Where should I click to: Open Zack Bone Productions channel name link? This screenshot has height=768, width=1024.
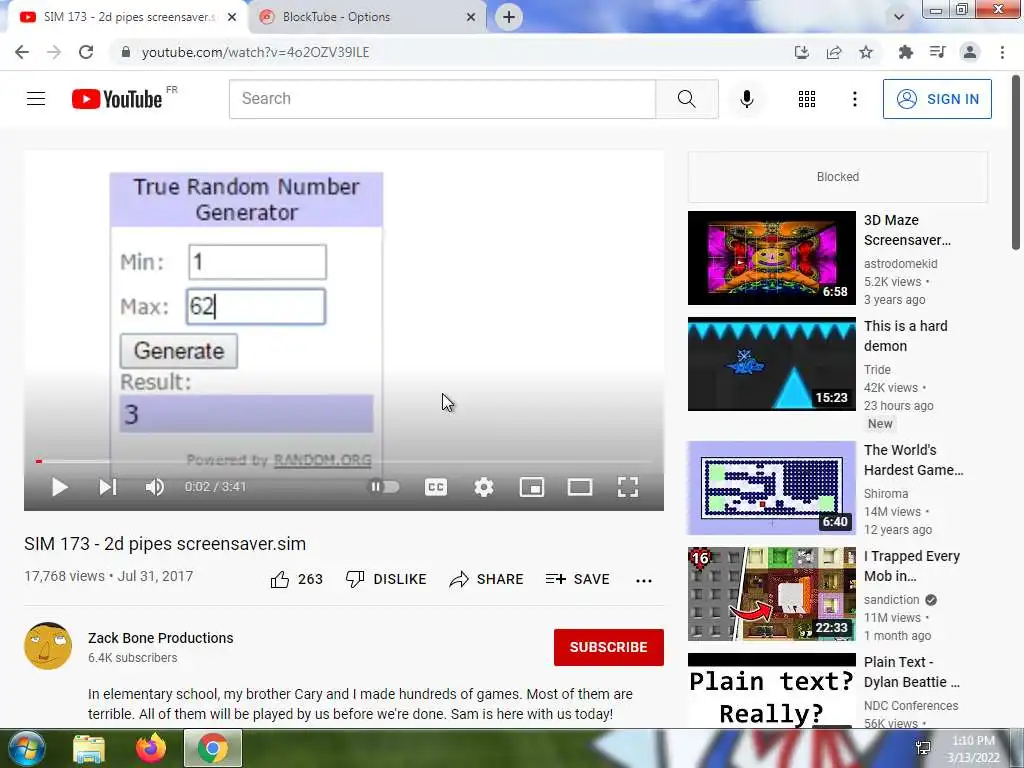tap(161, 638)
